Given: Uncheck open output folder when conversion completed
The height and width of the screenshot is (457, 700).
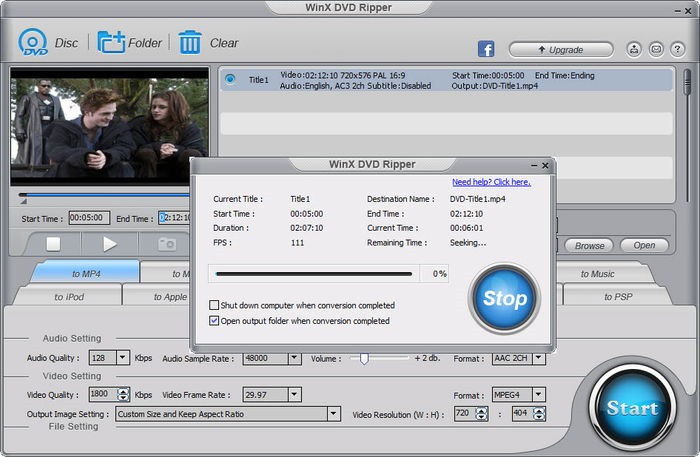Looking at the screenshot, I should (x=214, y=321).
